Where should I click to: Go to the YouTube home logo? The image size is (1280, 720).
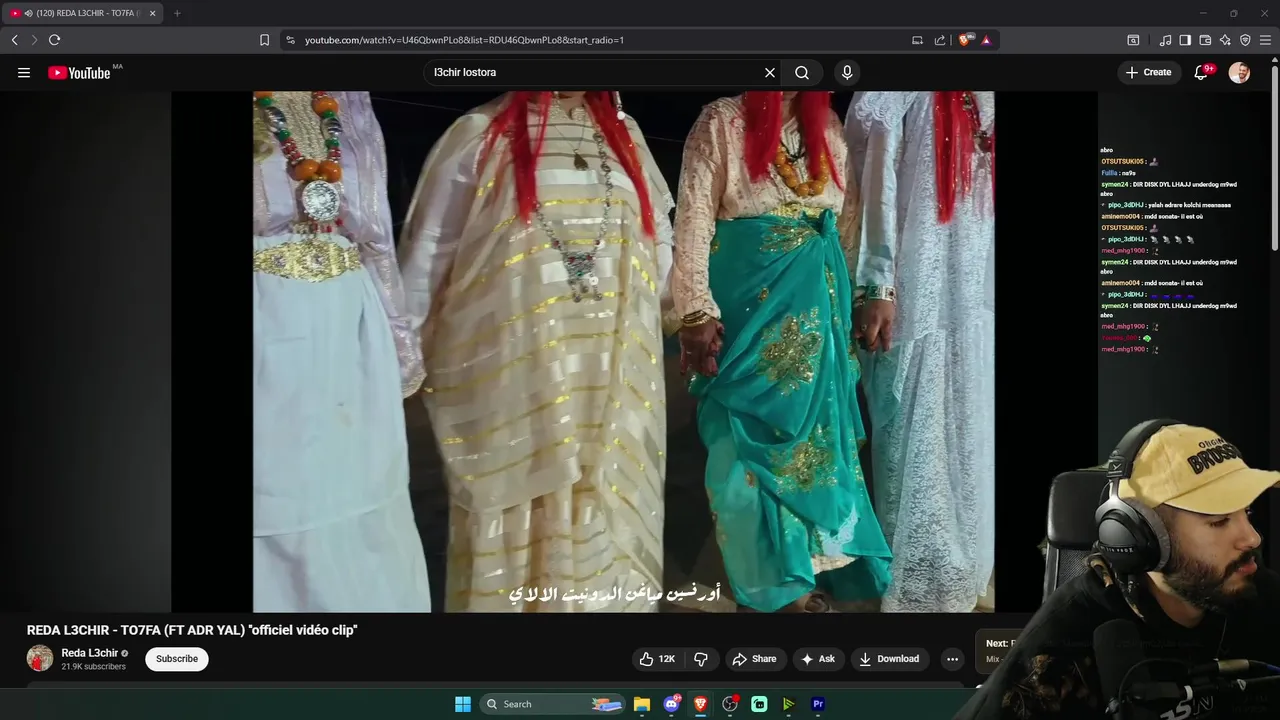coord(79,72)
